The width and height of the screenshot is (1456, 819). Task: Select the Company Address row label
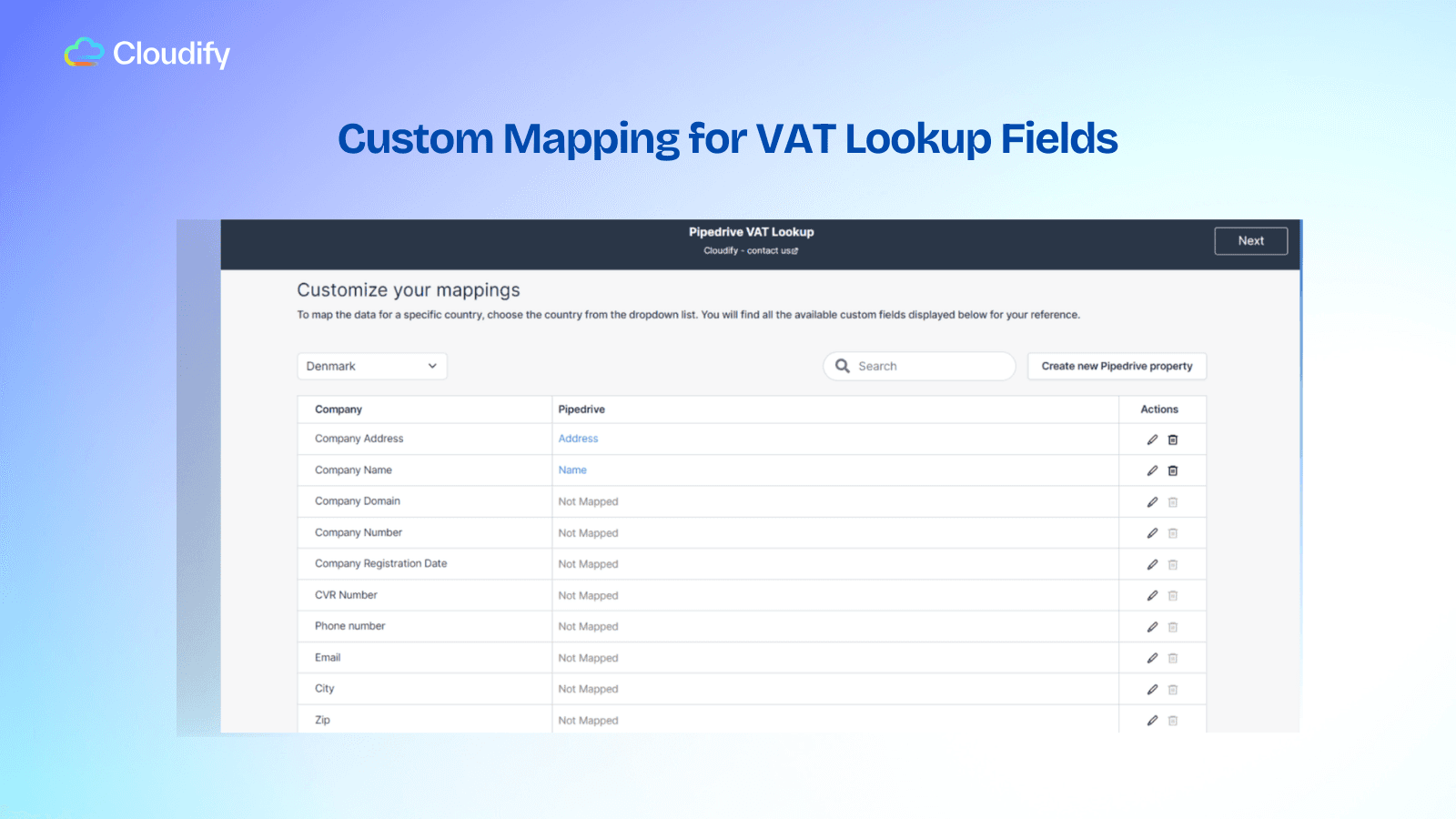coord(359,439)
